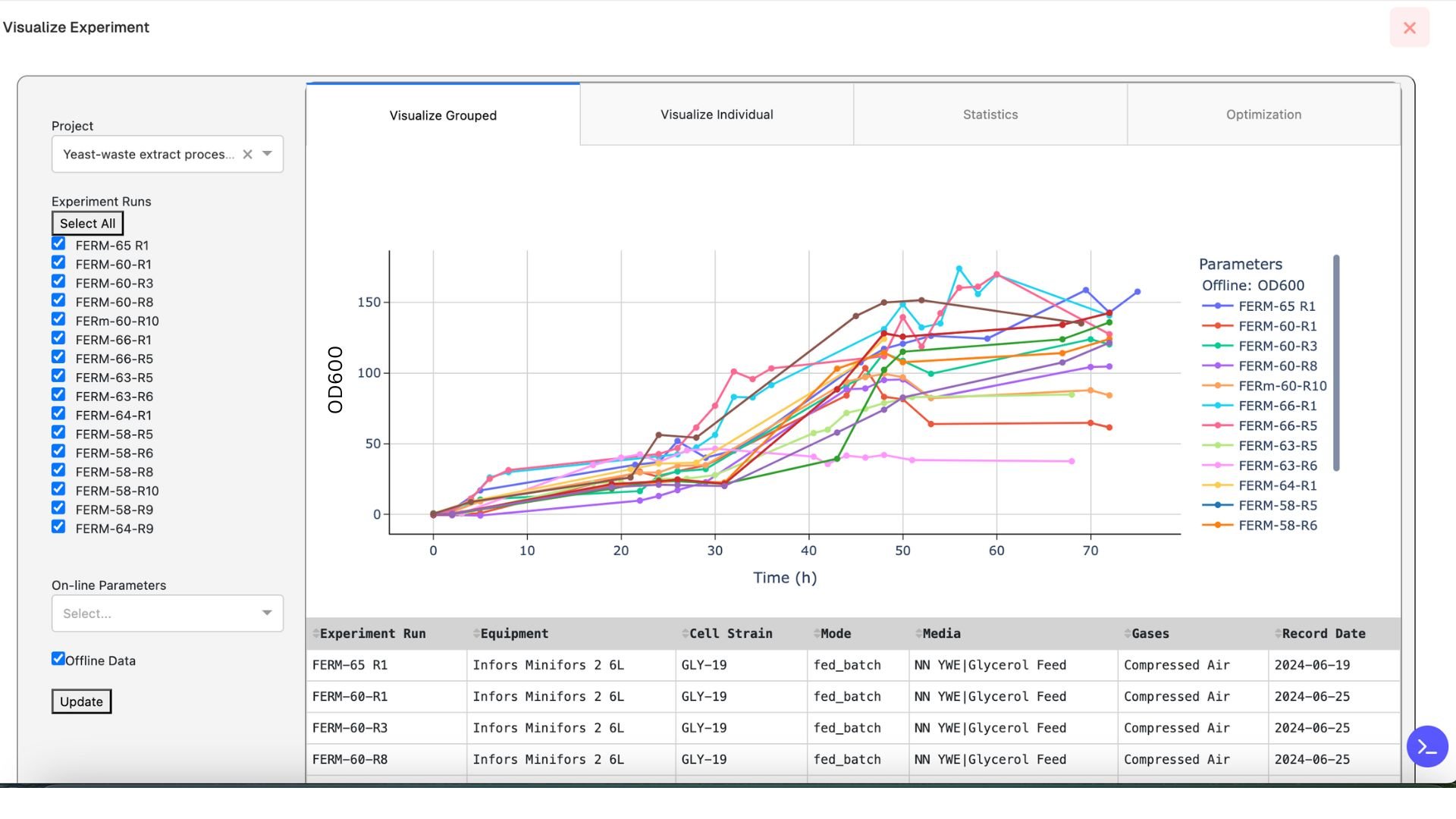The image size is (1456, 819).
Task: Expand the Project dropdown arrow
Action: [267, 154]
